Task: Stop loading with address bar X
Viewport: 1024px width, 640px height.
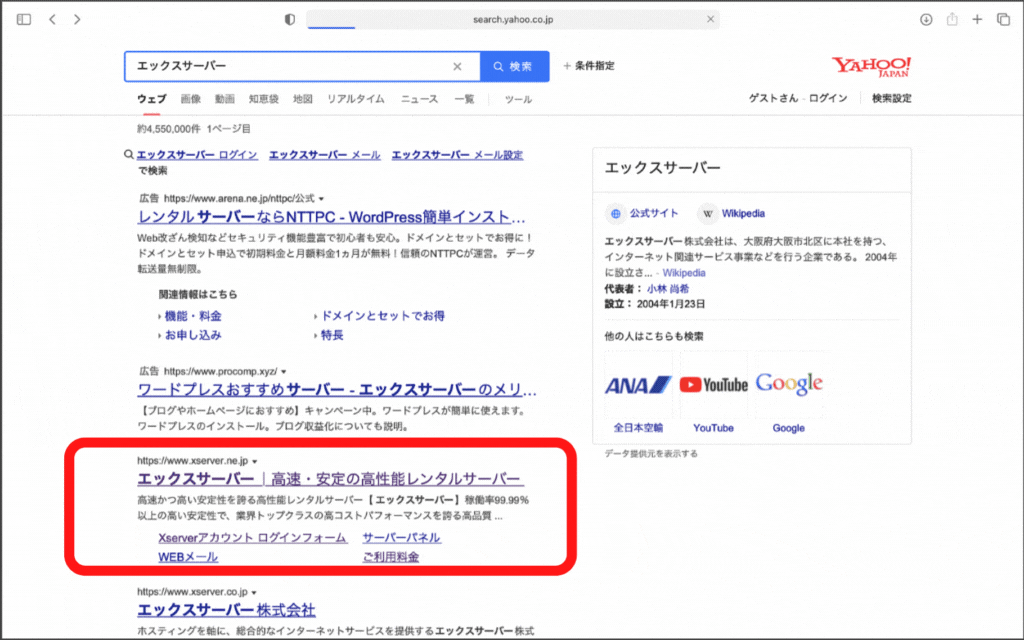Action: (x=711, y=20)
